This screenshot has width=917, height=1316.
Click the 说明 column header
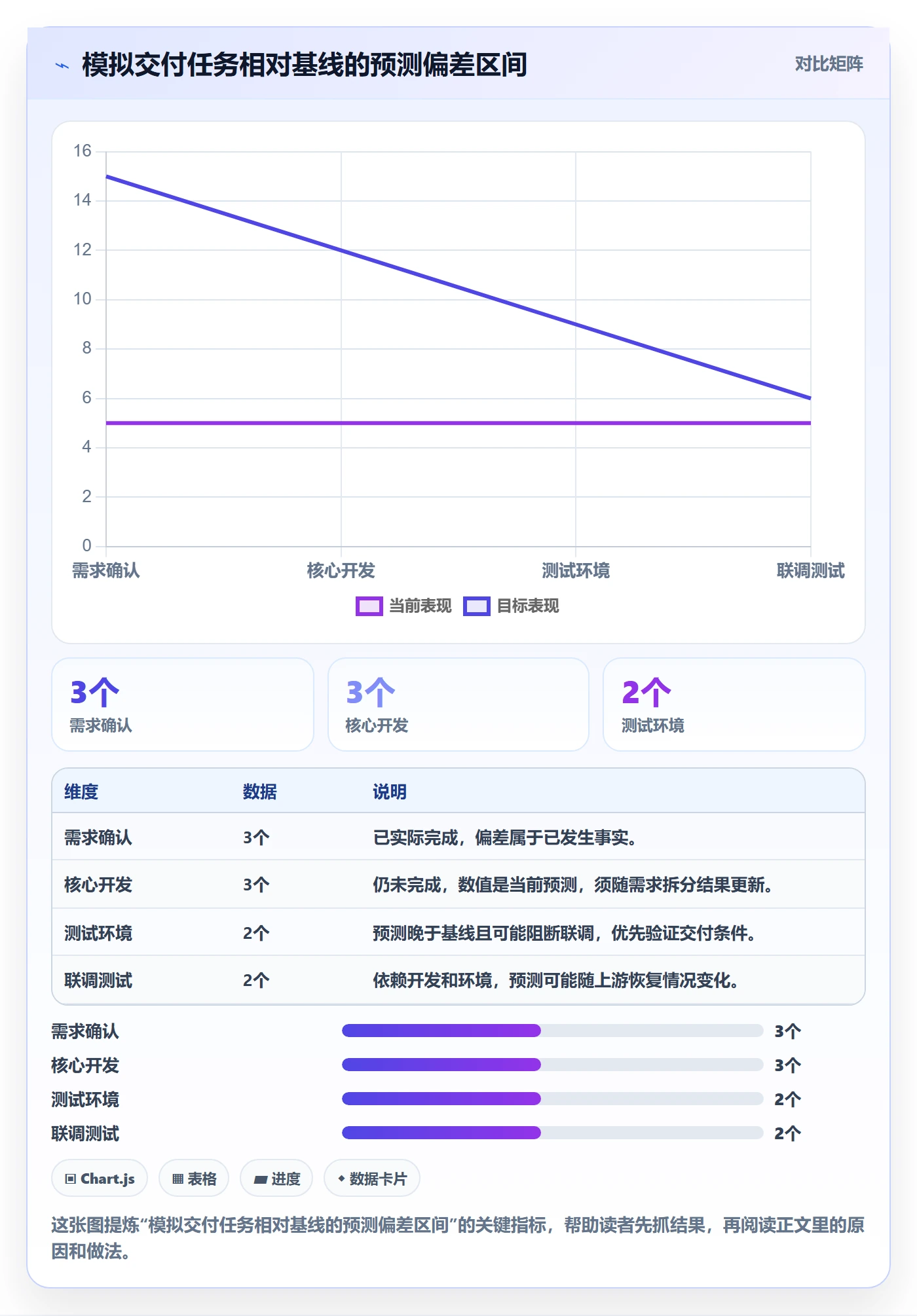pyautogui.click(x=390, y=792)
